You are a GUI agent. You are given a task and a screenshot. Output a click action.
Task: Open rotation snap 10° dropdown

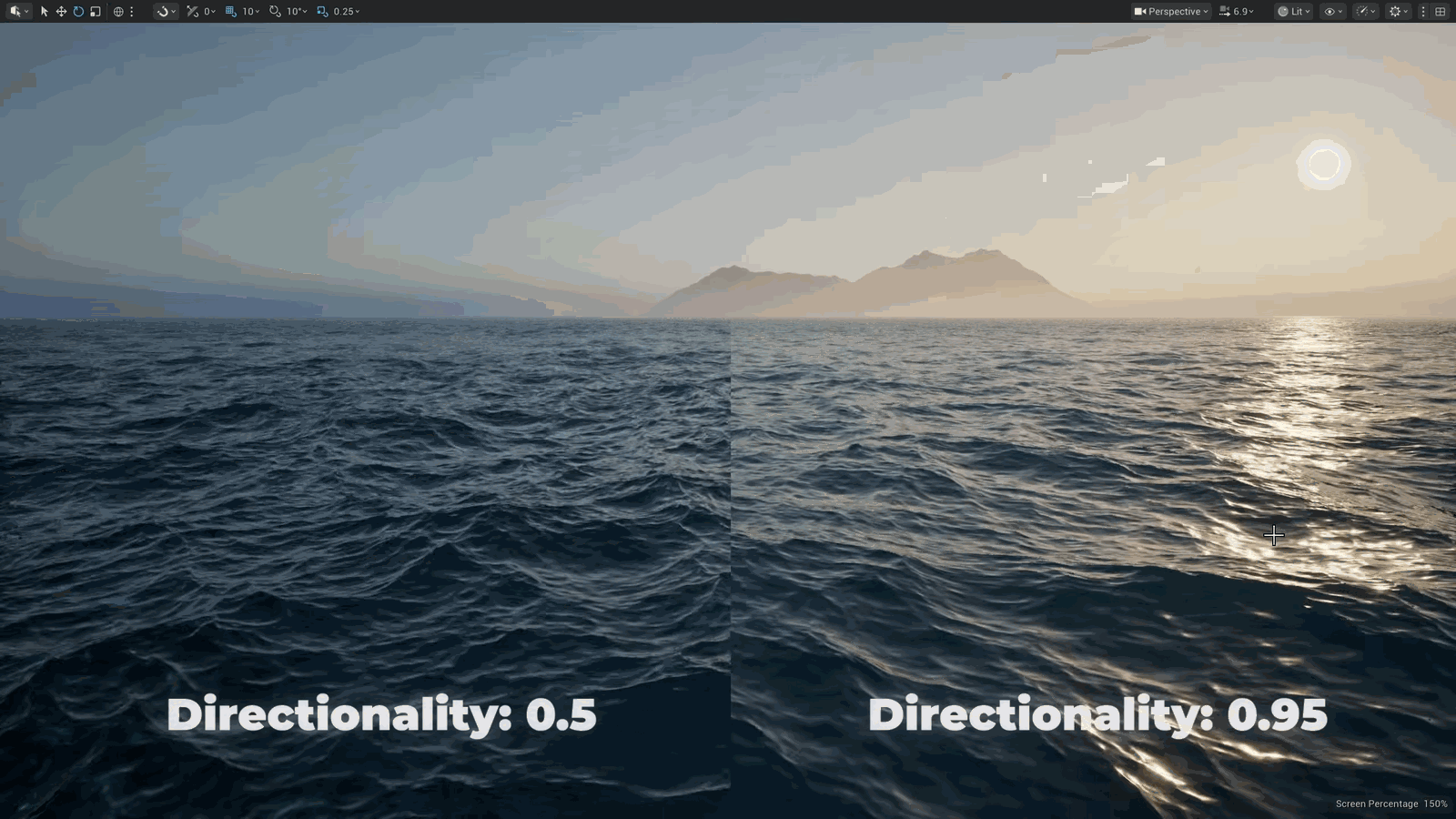click(x=297, y=12)
